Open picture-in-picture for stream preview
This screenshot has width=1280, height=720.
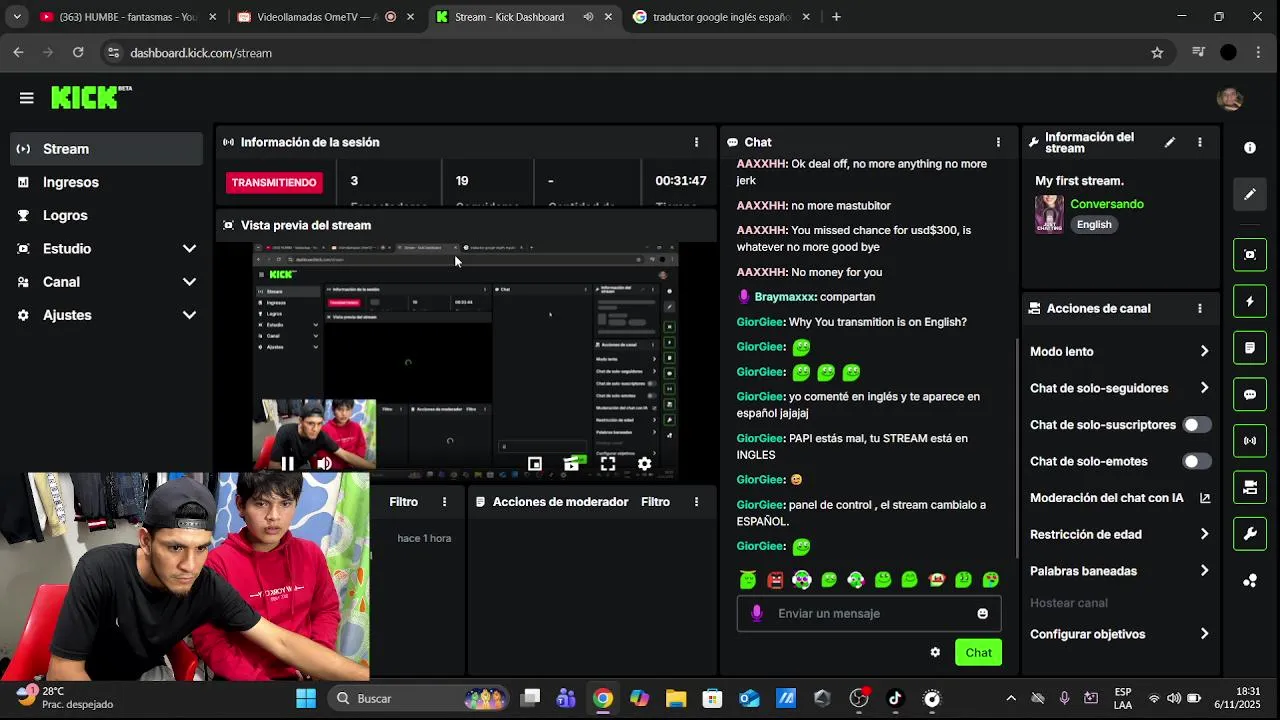[535, 463]
